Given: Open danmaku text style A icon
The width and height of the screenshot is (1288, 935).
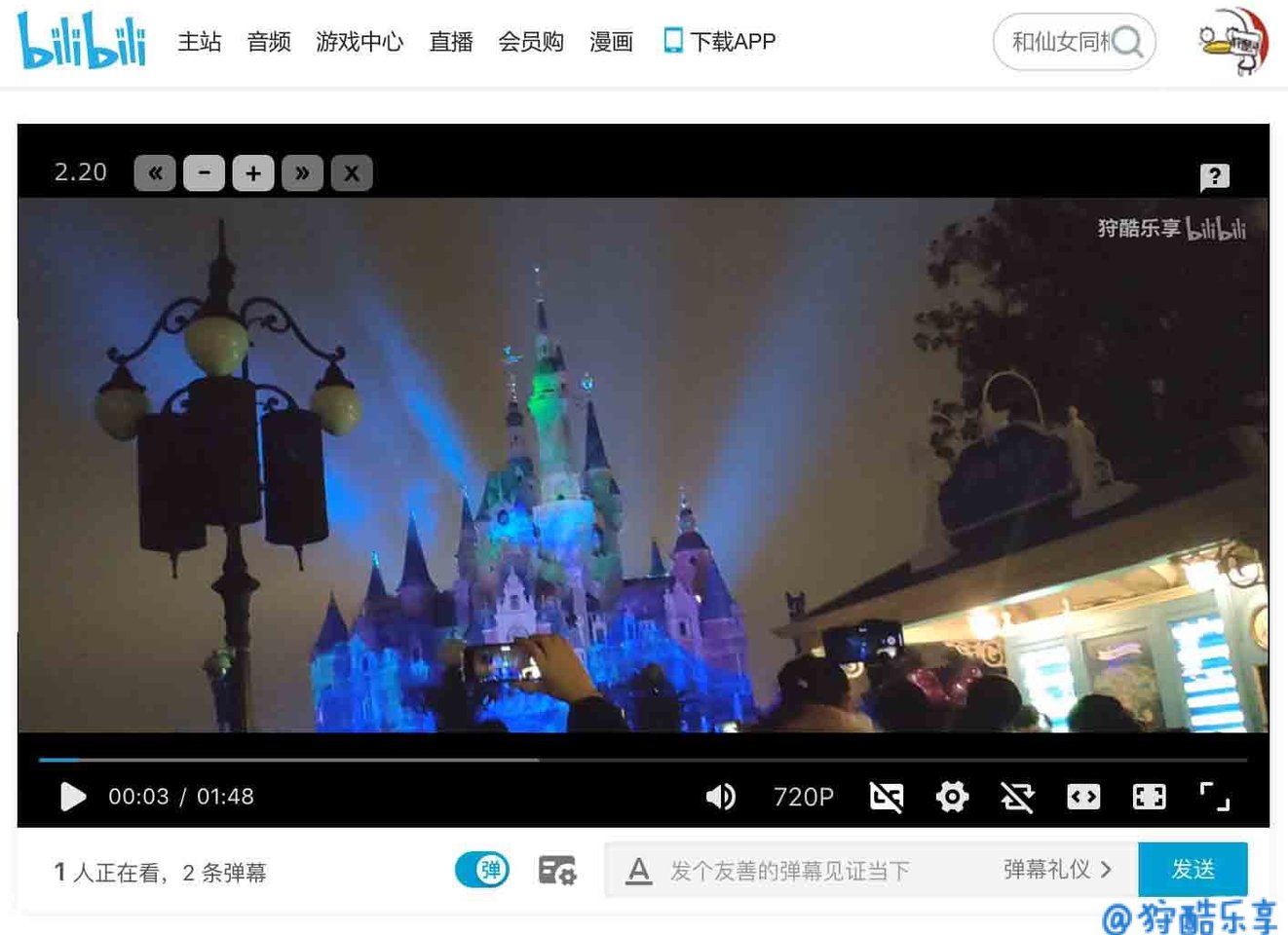Looking at the screenshot, I should 639,870.
